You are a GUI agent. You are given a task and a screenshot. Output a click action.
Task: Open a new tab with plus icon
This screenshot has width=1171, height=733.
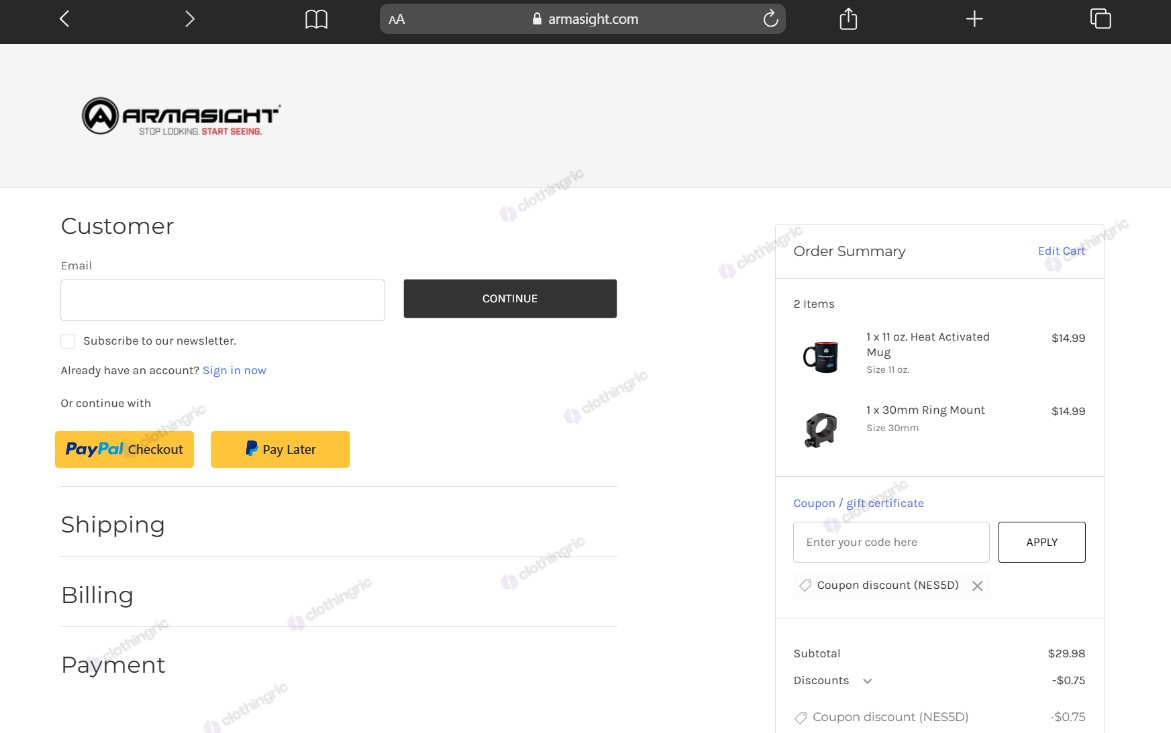[974, 19]
